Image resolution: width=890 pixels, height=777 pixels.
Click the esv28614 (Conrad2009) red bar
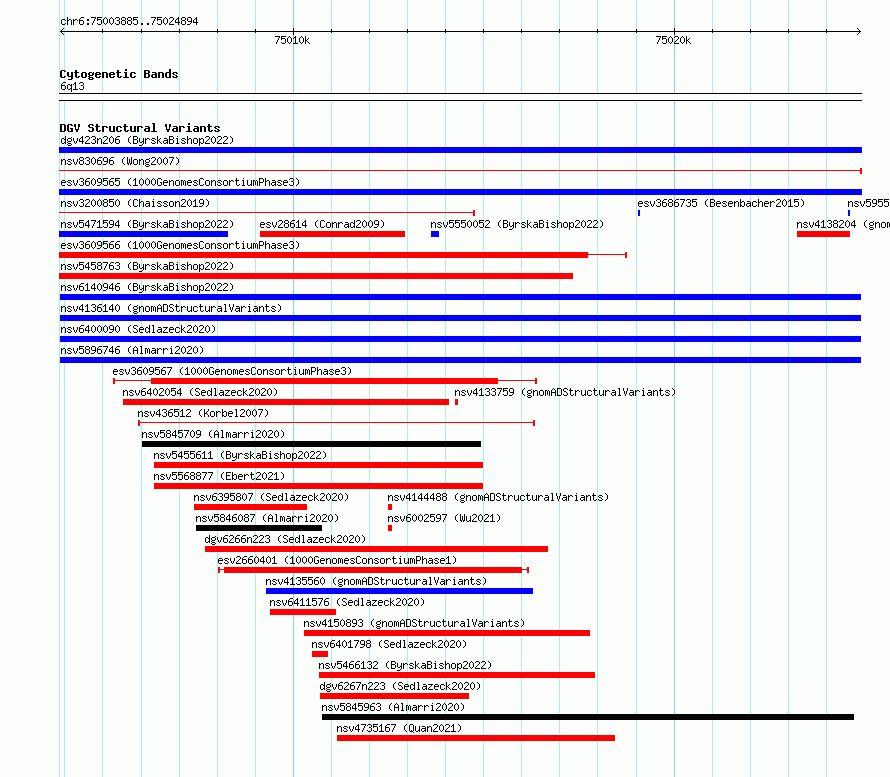[x=332, y=234]
